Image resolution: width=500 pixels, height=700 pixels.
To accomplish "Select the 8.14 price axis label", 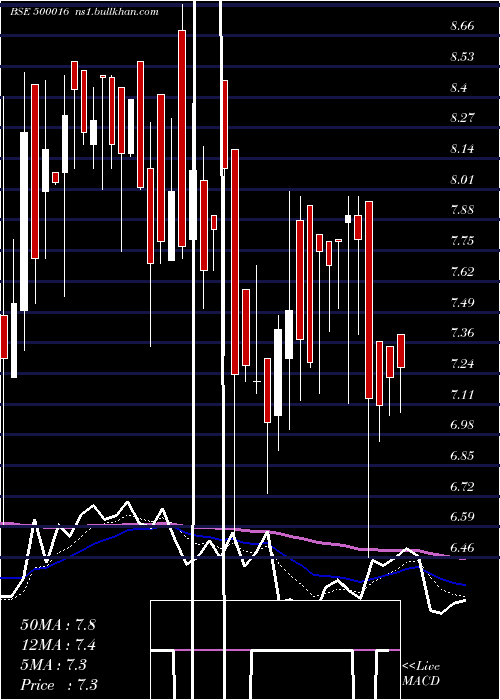I will pyautogui.click(x=462, y=149).
